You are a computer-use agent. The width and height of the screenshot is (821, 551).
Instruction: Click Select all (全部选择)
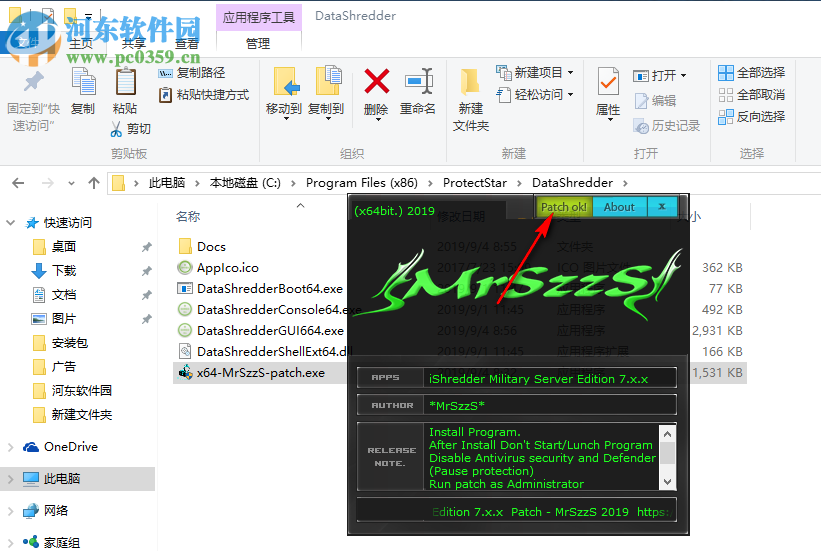(x=751, y=73)
